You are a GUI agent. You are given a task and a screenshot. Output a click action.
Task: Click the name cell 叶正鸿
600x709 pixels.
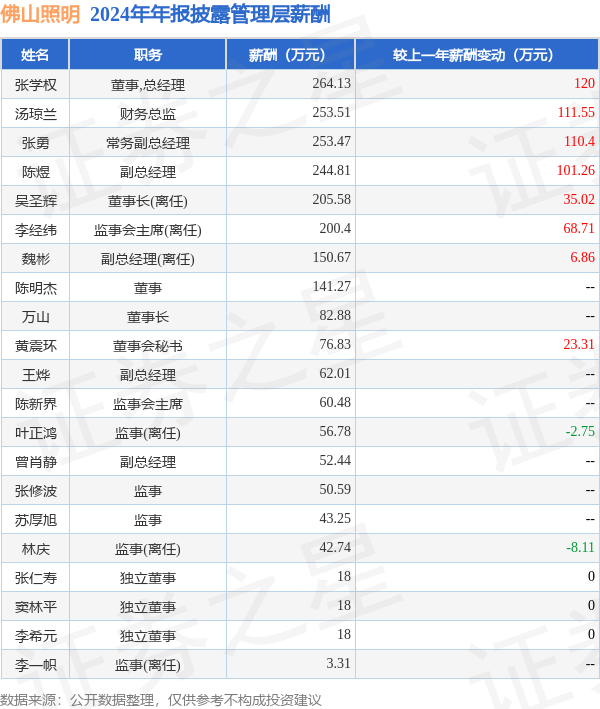tap(36, 433)
